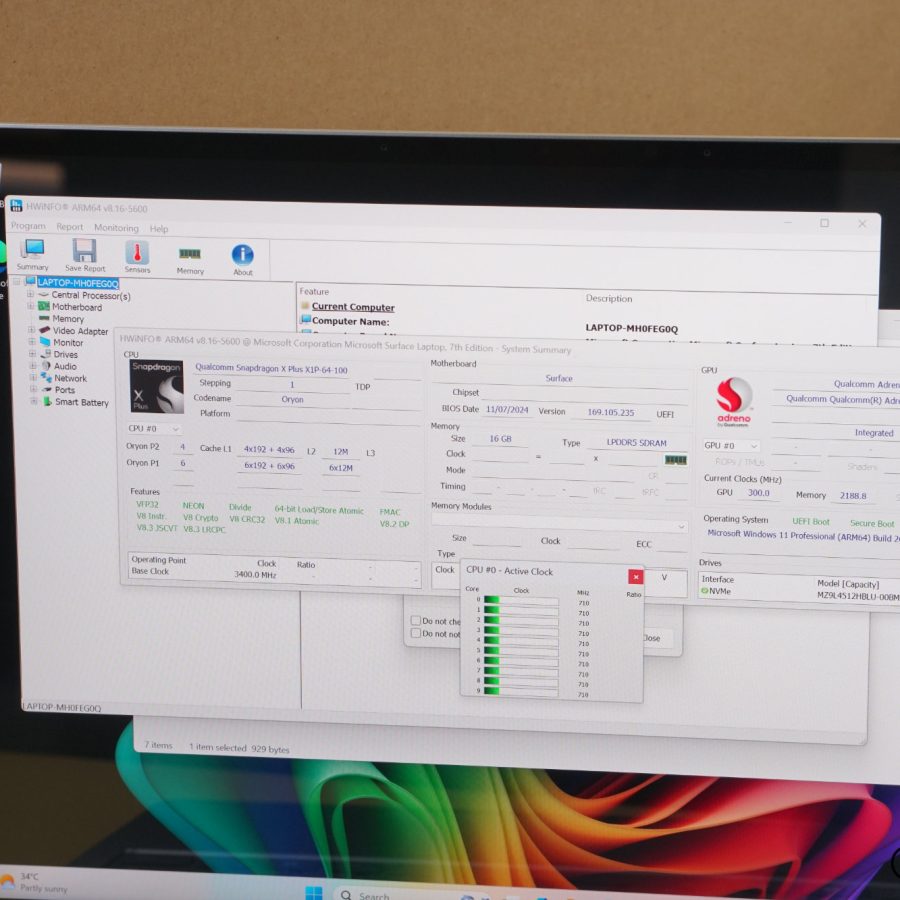Expand the Network tree node
The height and width of the screenshot is (900, 900).
coord(33,377)
